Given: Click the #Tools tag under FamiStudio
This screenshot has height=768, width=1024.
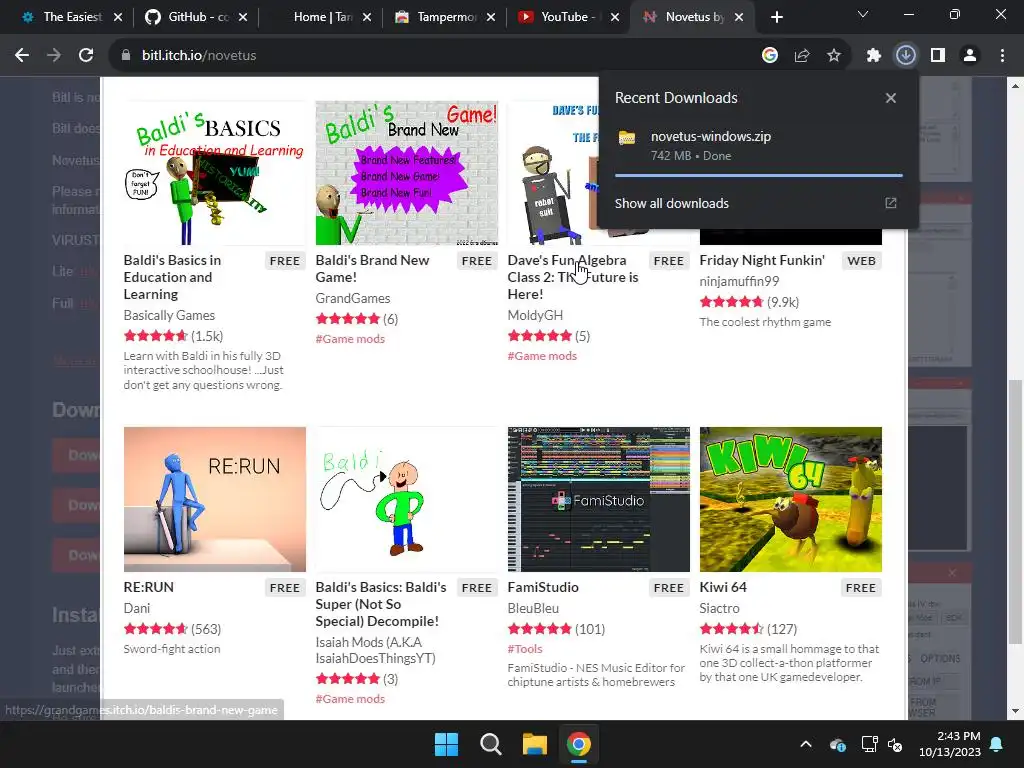Looking at the screenshot, I should point(525,649).
